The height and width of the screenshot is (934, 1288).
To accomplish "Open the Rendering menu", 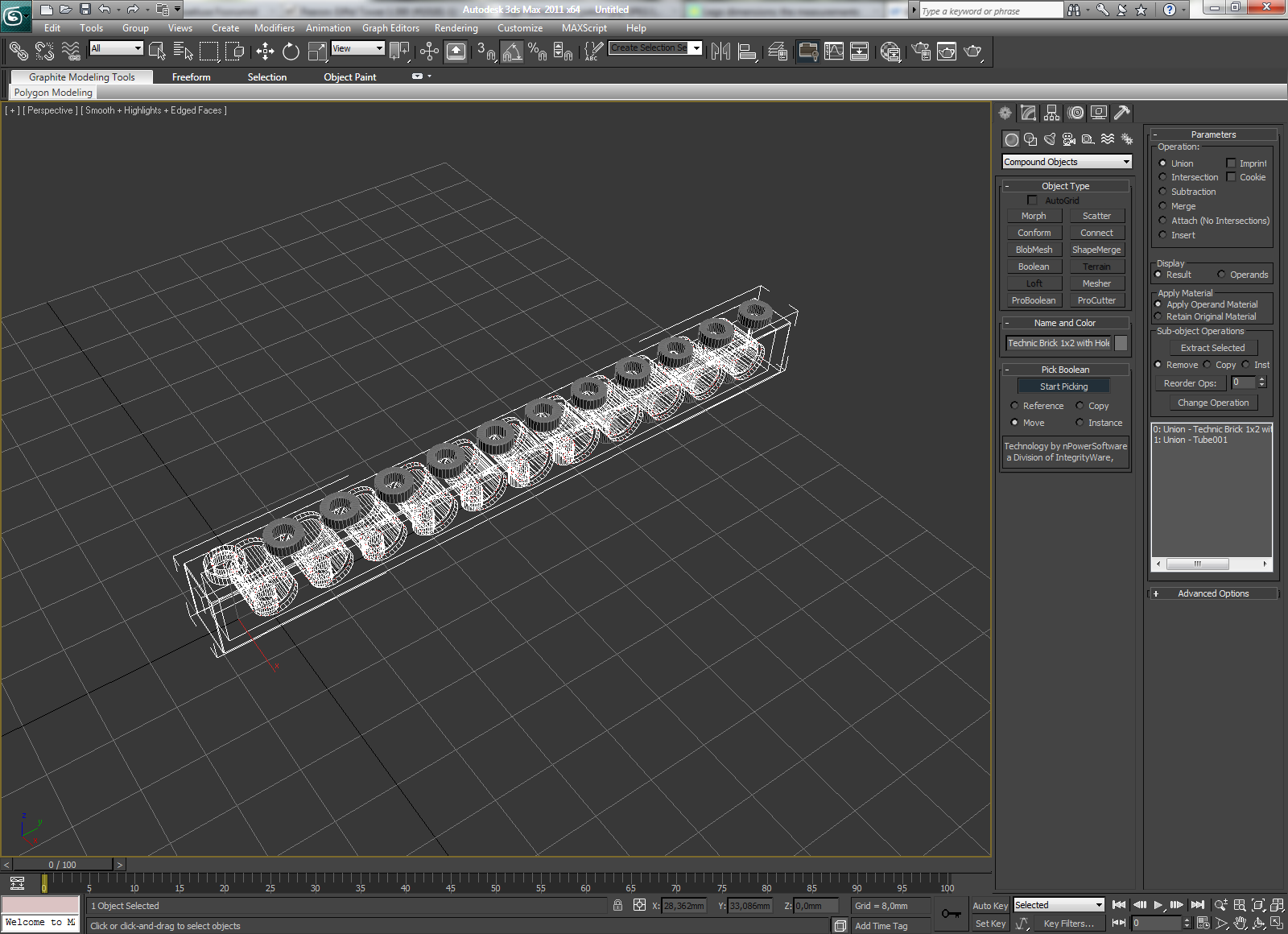I will point(456,28).
